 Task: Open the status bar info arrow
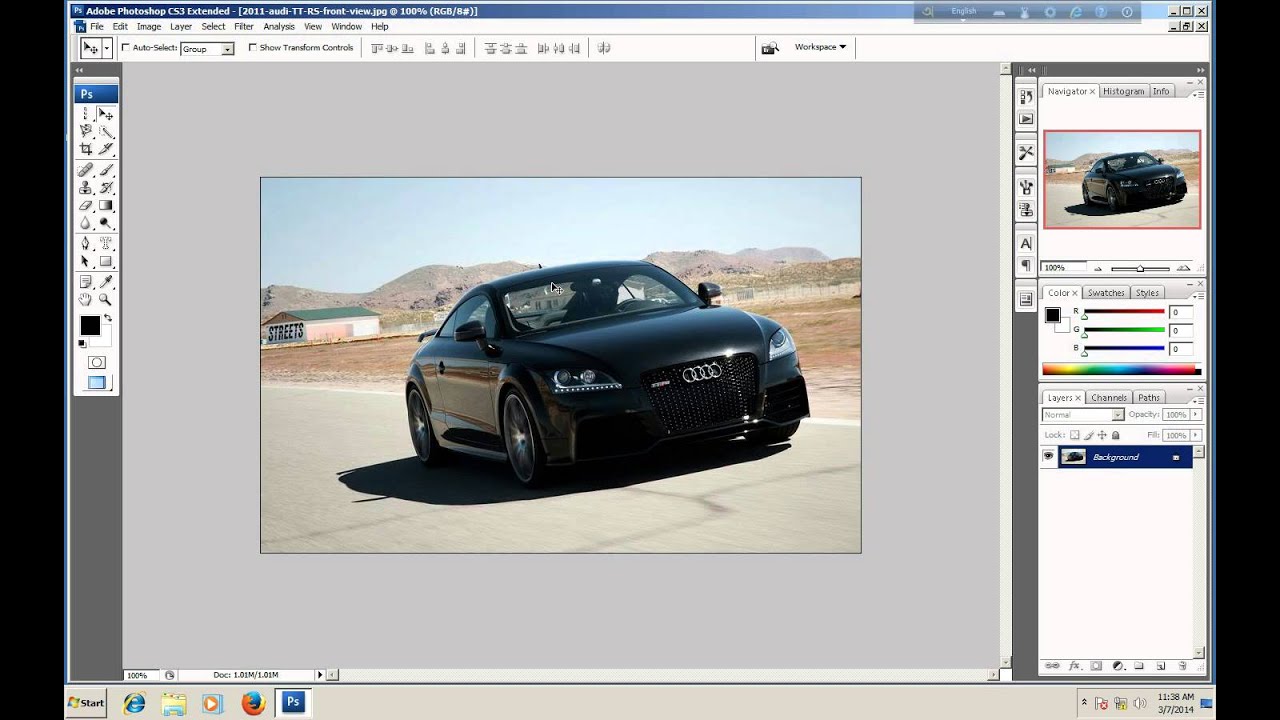coord(320,675)
